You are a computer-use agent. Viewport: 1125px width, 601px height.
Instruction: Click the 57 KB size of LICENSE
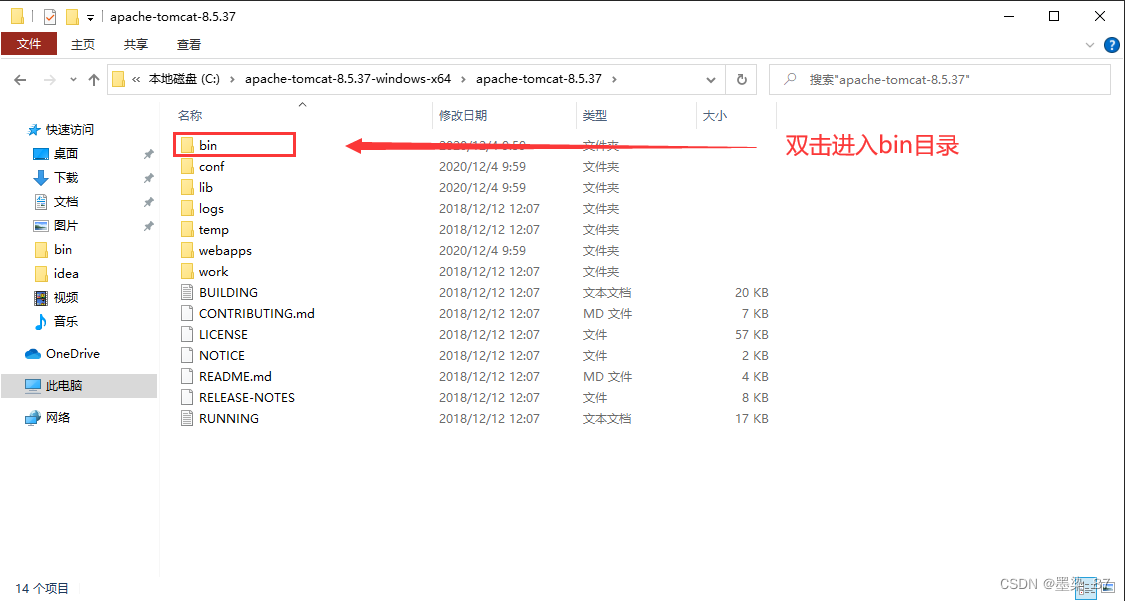(x=752, y=334)
